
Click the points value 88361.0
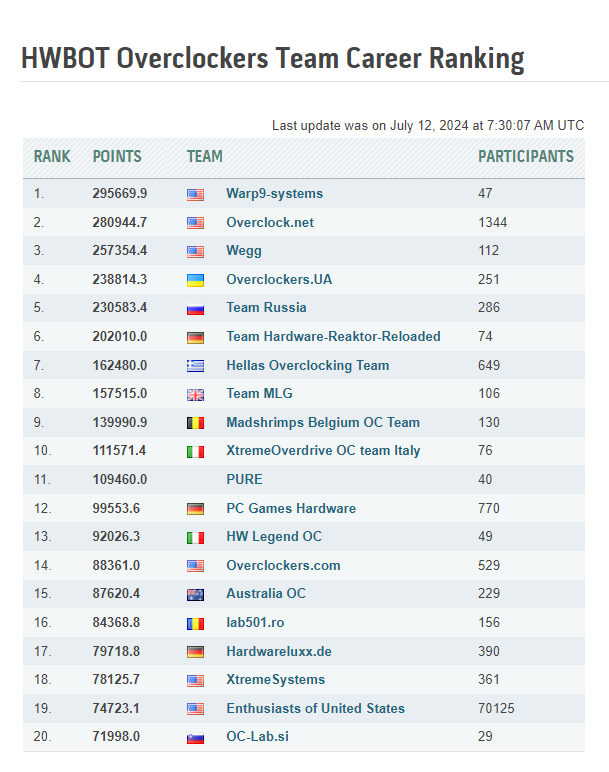116,565
